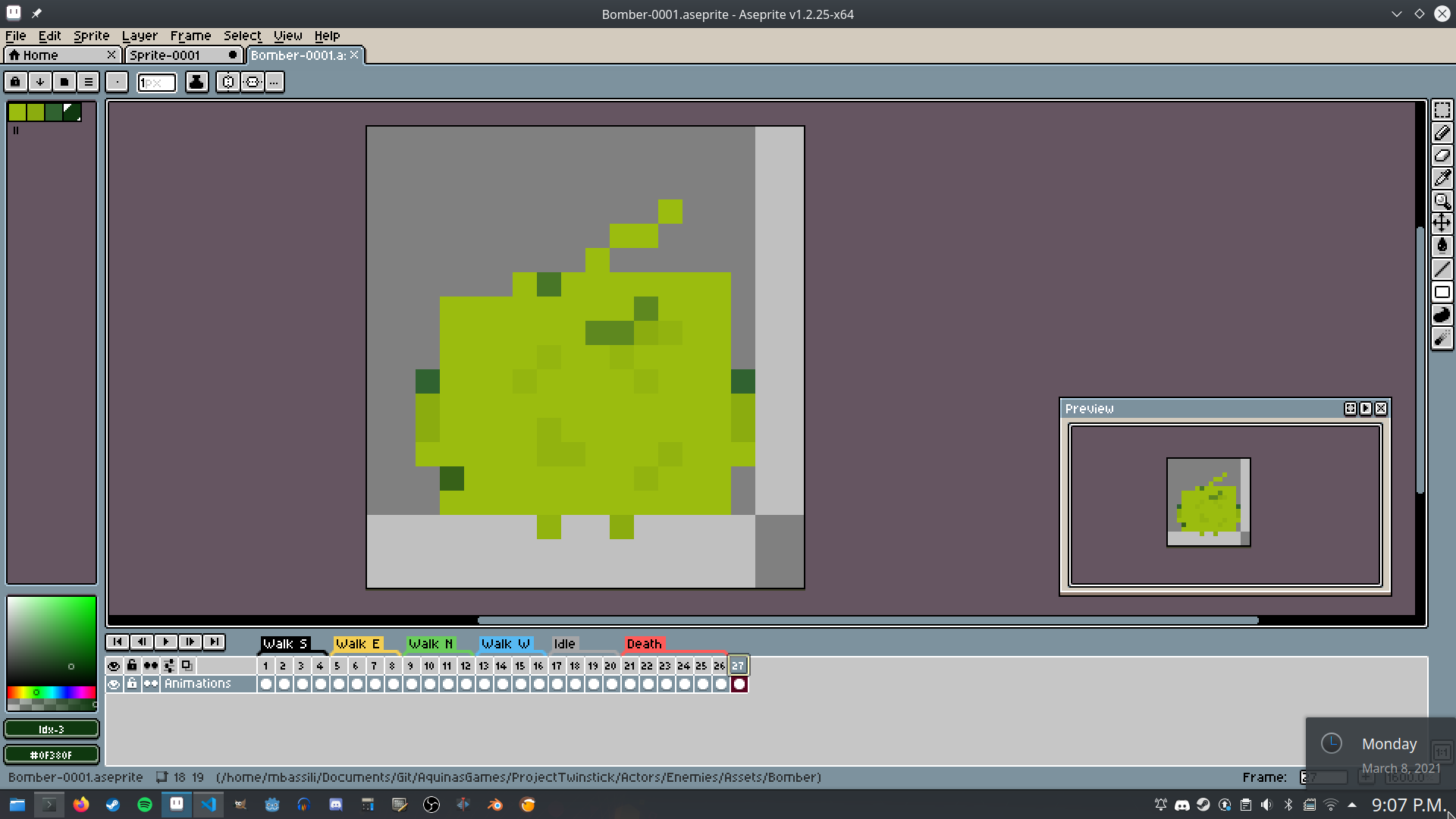Screen dimensions: 1456x819
Task: Open the Frame menu
Action: (190, 36)
